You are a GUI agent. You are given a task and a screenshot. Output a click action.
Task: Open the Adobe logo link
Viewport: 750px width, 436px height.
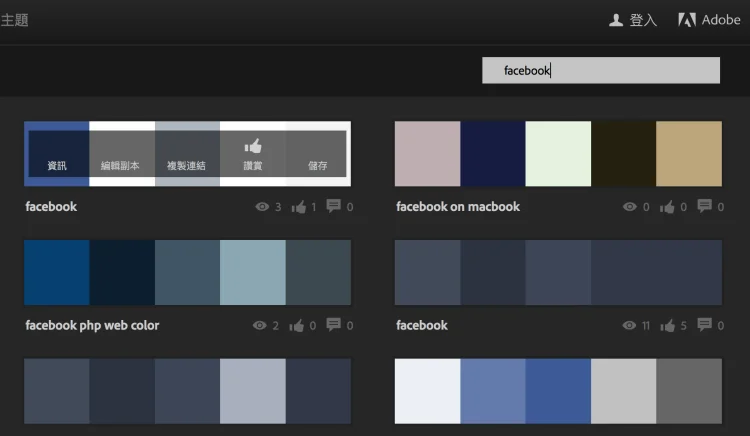687,20
